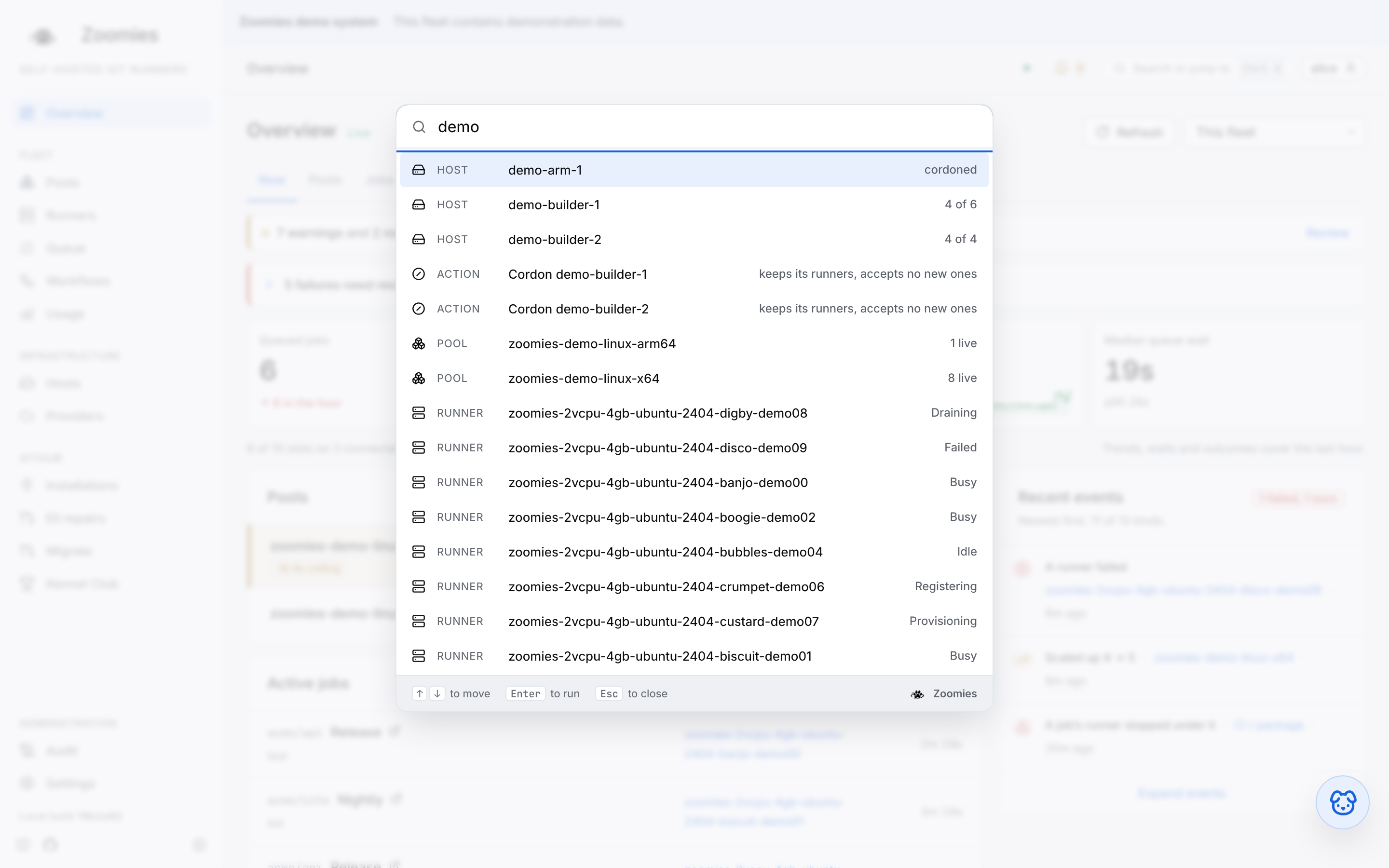The height and width of the screenshot is (868, 1389).
Task: Click the Provisioning status text
Action: click(943, 621)
